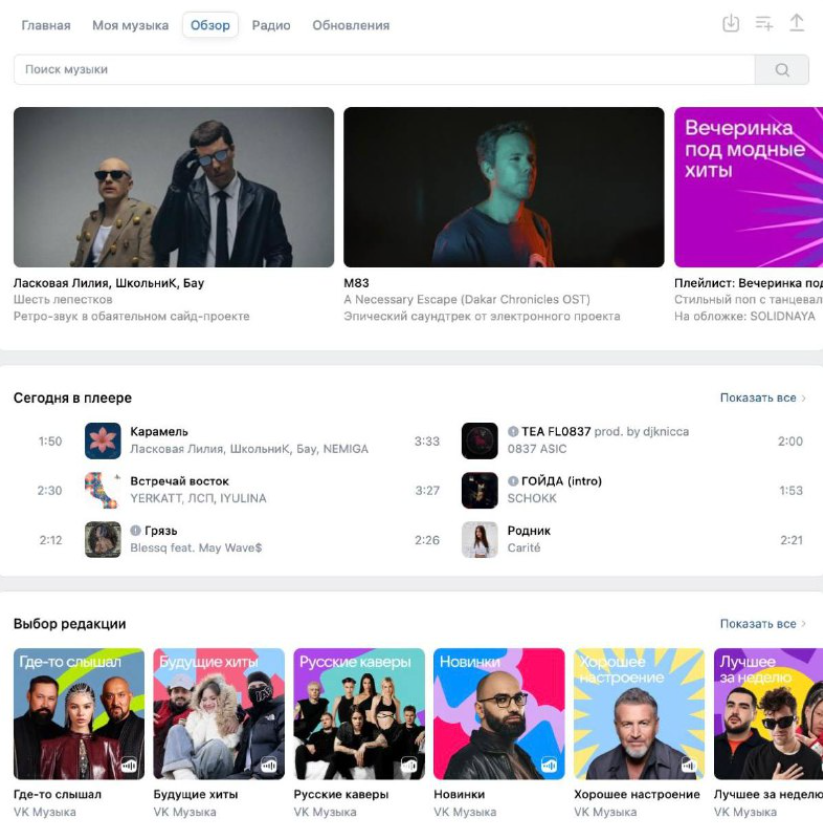This screenshot has width=823, height=835.
Task: Click the explicit icon next to Грязь
Action: click(136, 531)
